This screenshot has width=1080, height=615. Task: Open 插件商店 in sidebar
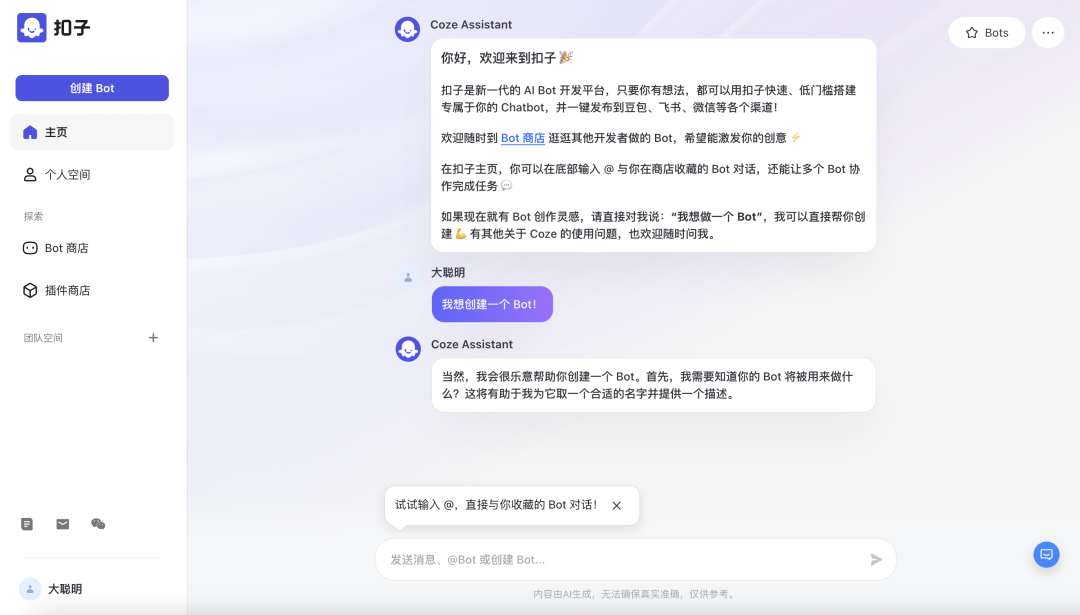(x=92, y=291)
